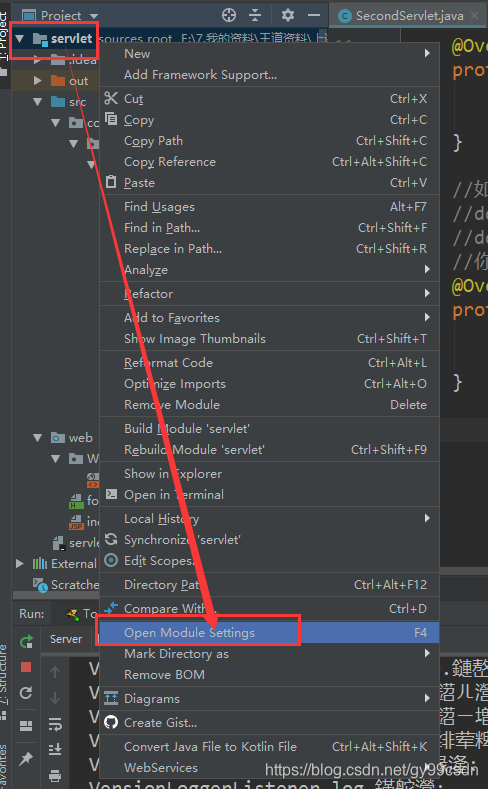Screen dimensions: 488x789
Task: Click the Restore Layout icon in Run panel
Action: (x=26, y=725)
